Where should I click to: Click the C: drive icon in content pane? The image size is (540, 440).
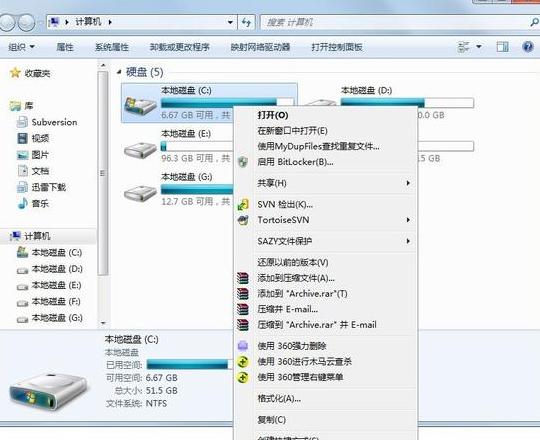pos(140,105)
